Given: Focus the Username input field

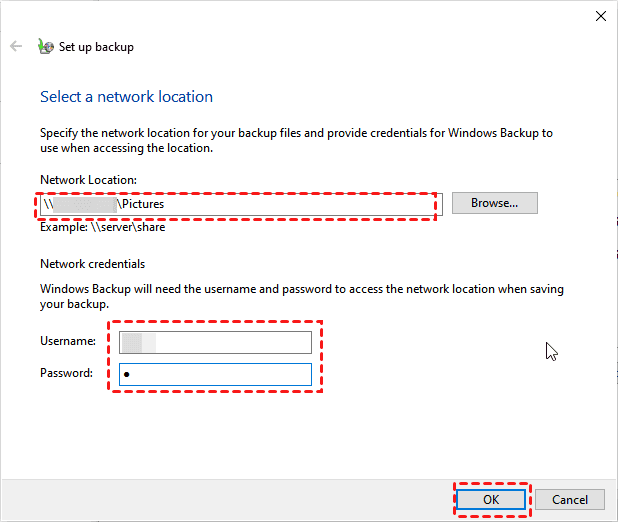Looking at the screenshot, I should click(215, 342).
